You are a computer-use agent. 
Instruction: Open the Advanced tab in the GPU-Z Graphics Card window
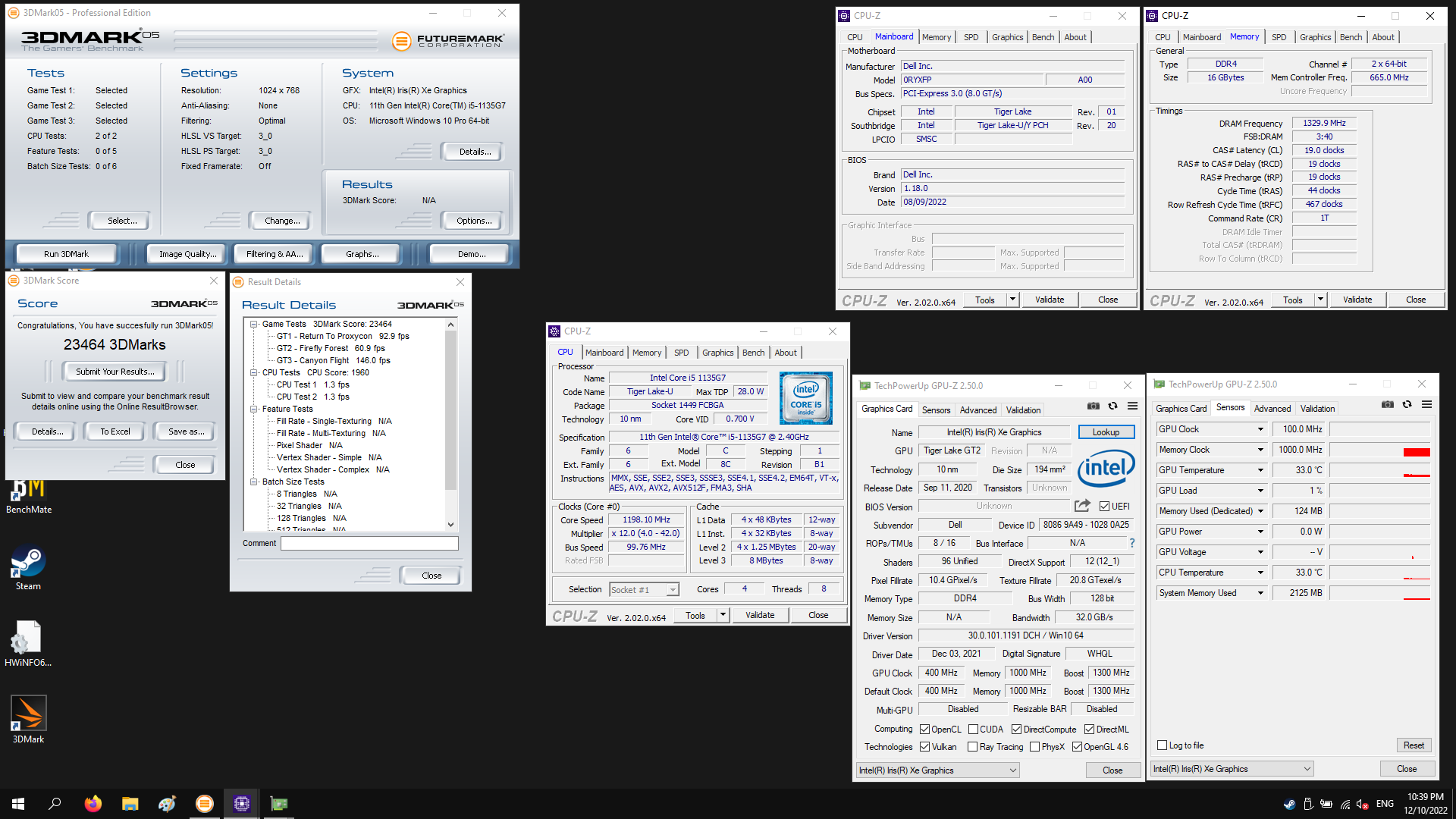(x=978, y=410)
